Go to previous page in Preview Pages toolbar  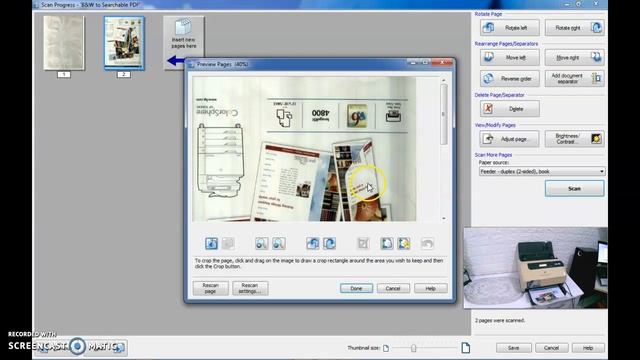tap(211, 244)
